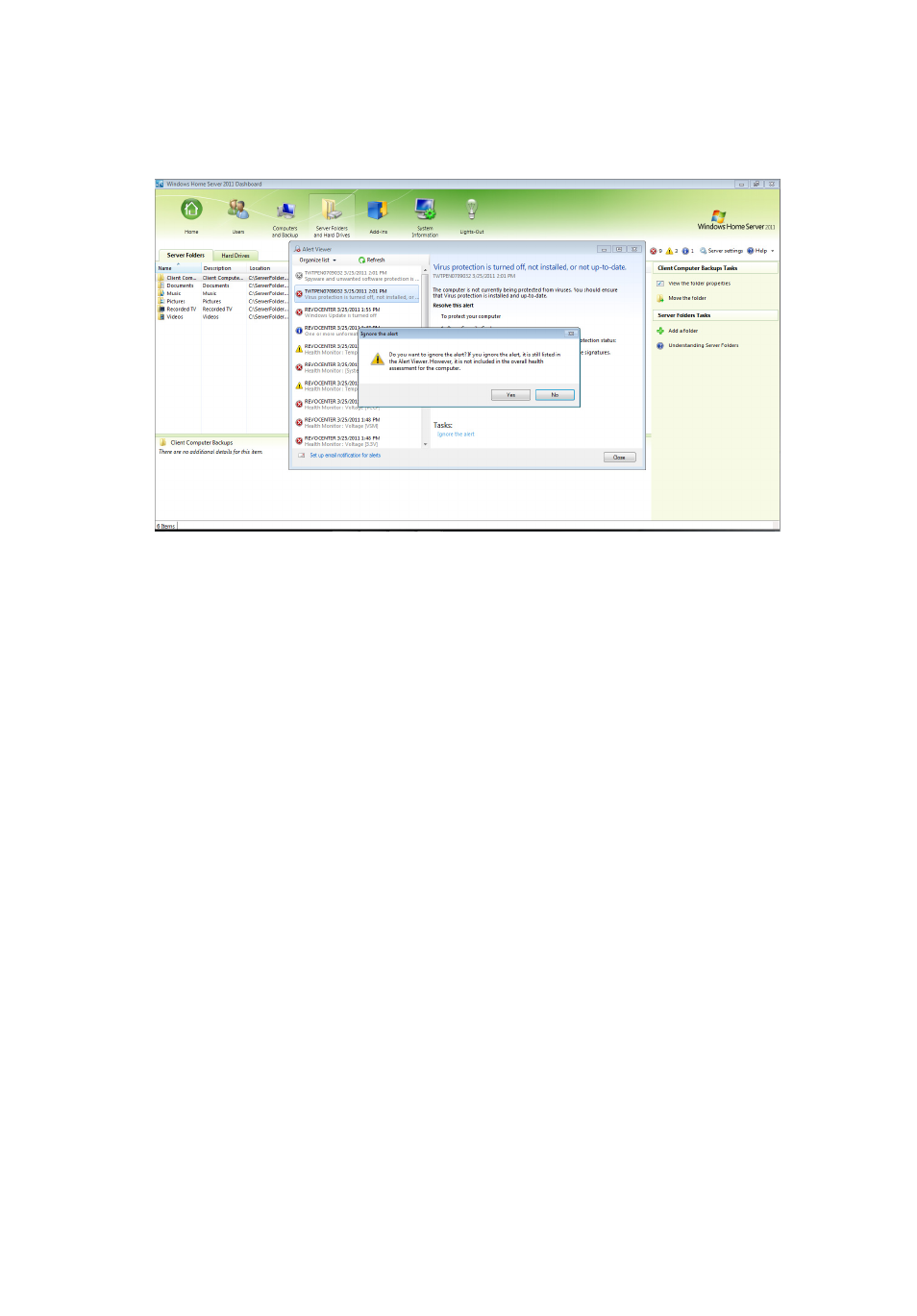Decline ignoring the alert with No

(555, 395)
